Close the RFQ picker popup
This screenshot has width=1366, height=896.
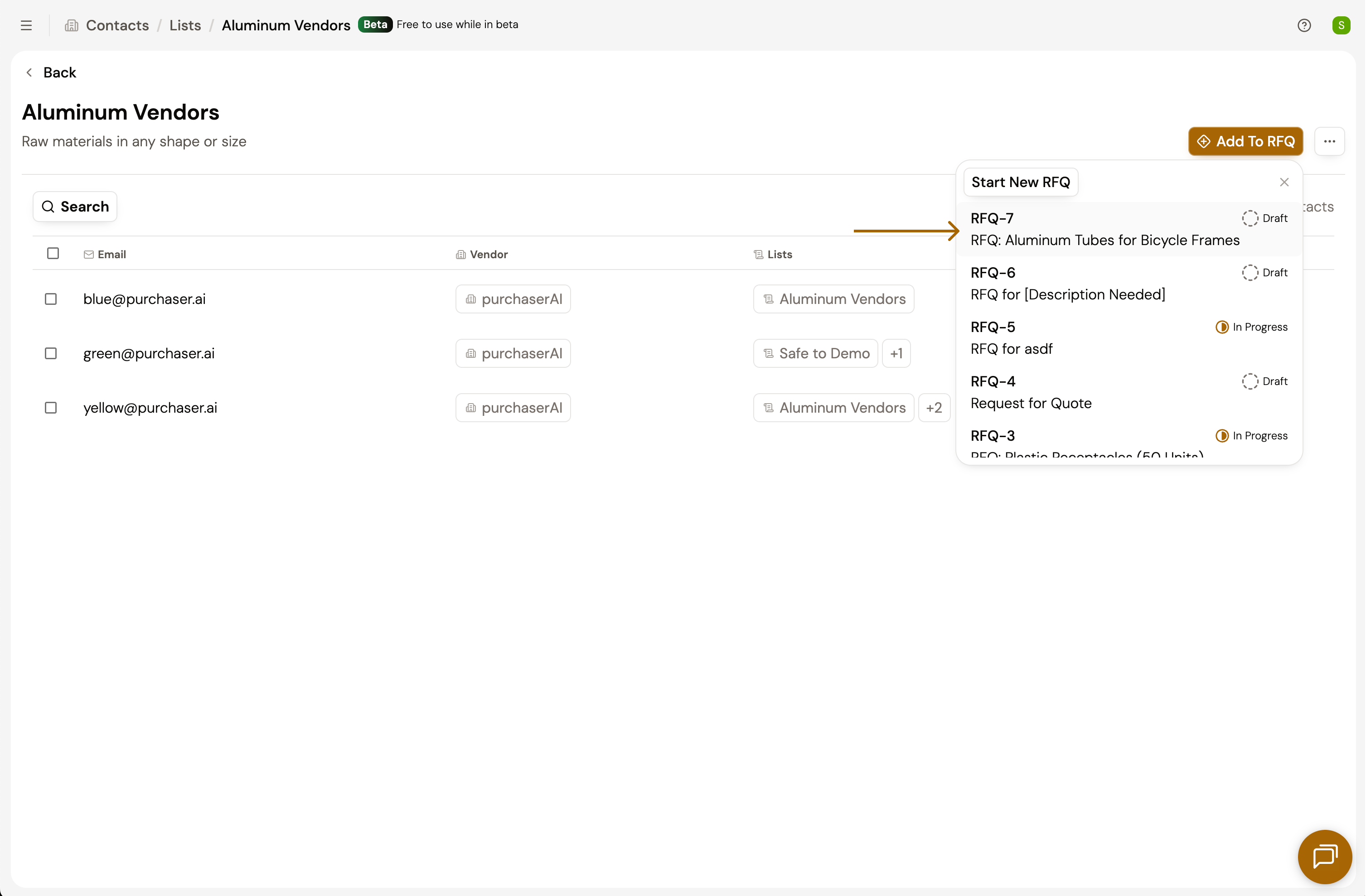(1284, 182)
